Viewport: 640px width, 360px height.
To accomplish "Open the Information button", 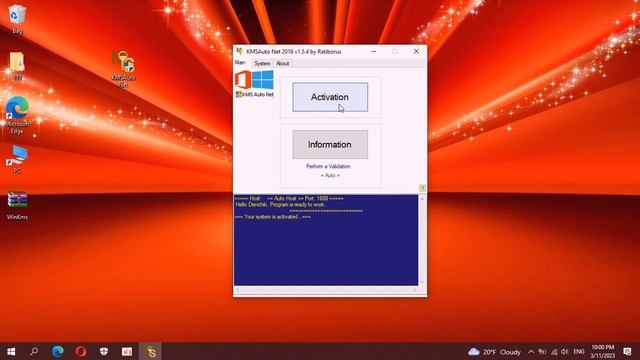I will (330, 144).
